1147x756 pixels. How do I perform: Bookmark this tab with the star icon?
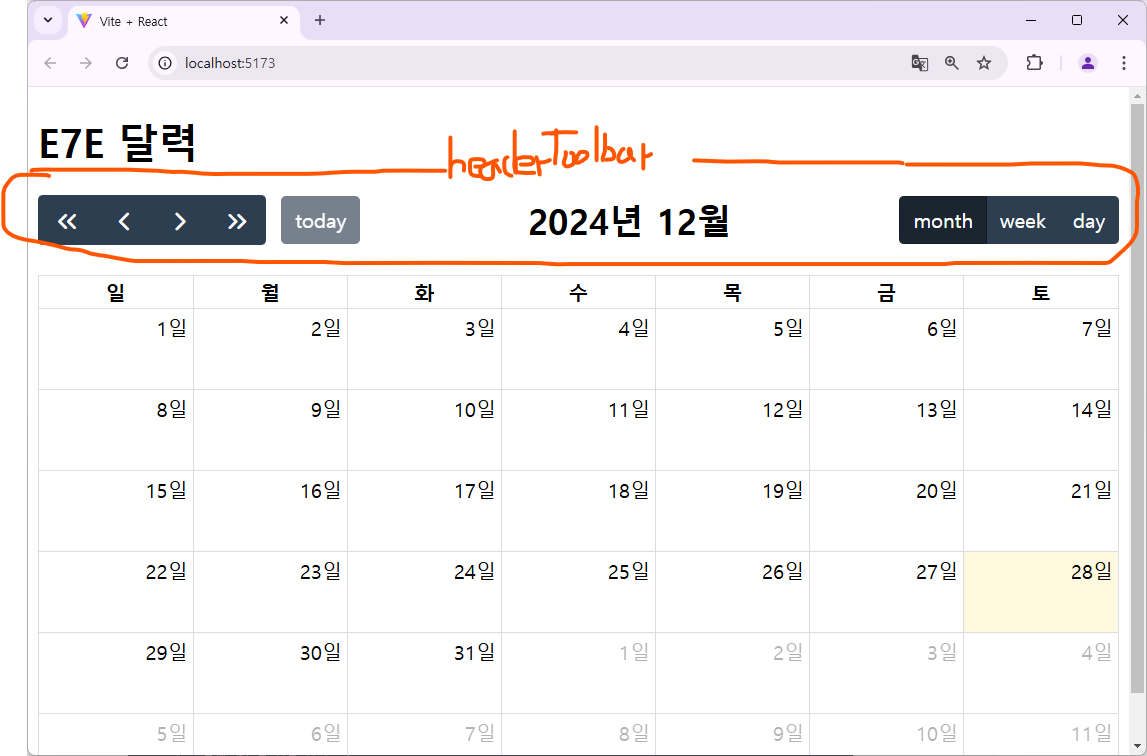click(x=984, y=63)
